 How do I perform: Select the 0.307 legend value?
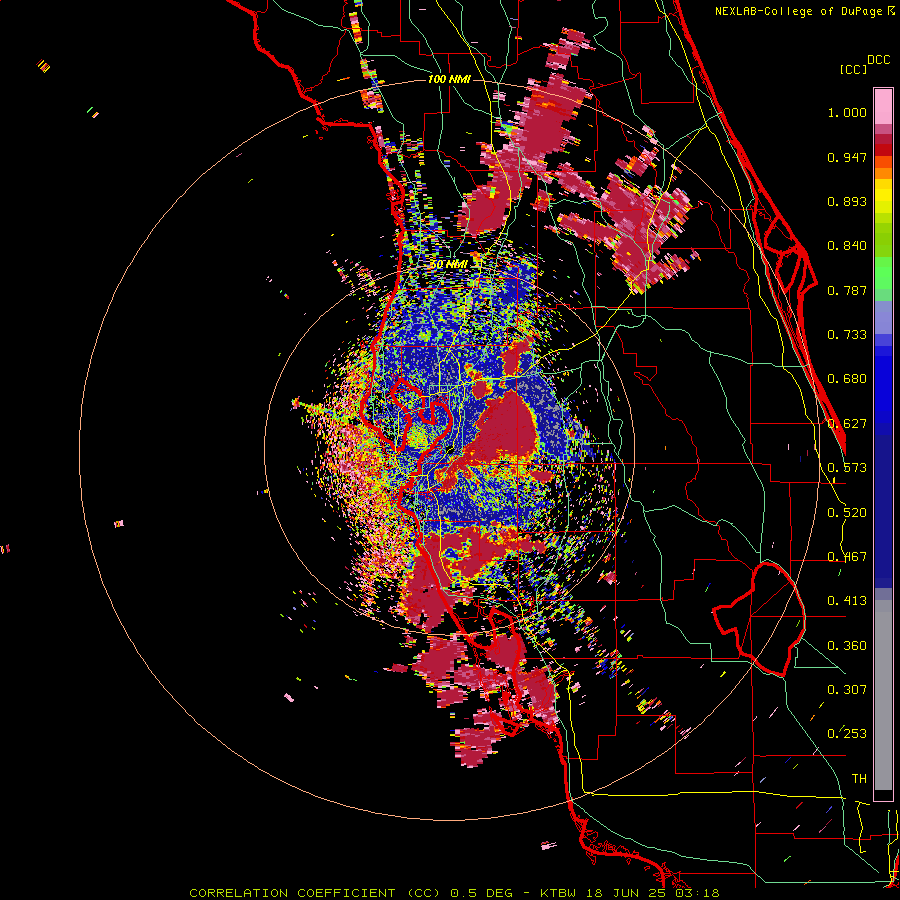point(847,690)
